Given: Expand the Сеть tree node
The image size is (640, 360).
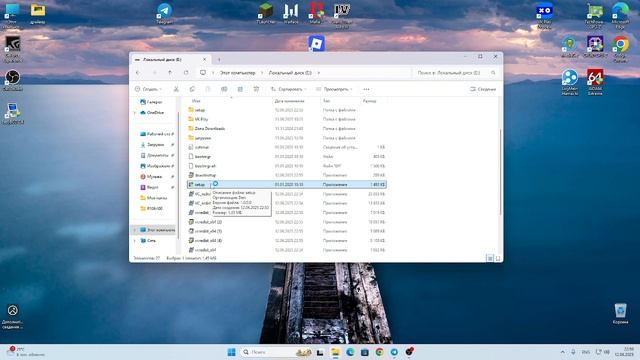Looking at the screenshot, I should pos(135,241).
